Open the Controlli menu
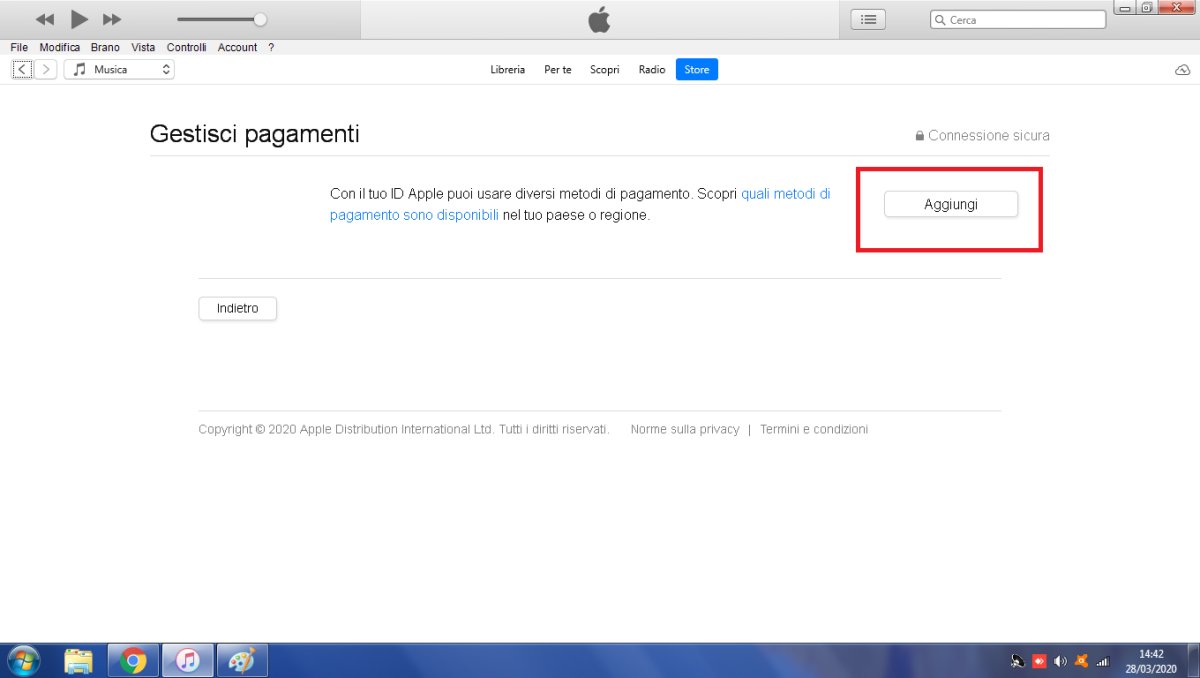Screen dimensions: 1200x678 [186, 47]
